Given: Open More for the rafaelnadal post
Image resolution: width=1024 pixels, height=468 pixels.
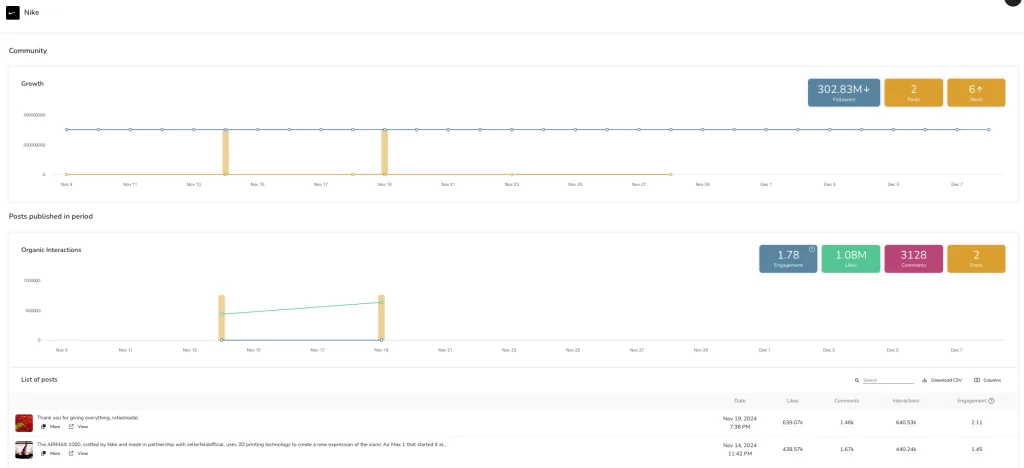Looking at the screenshot, I should (50, 426).
